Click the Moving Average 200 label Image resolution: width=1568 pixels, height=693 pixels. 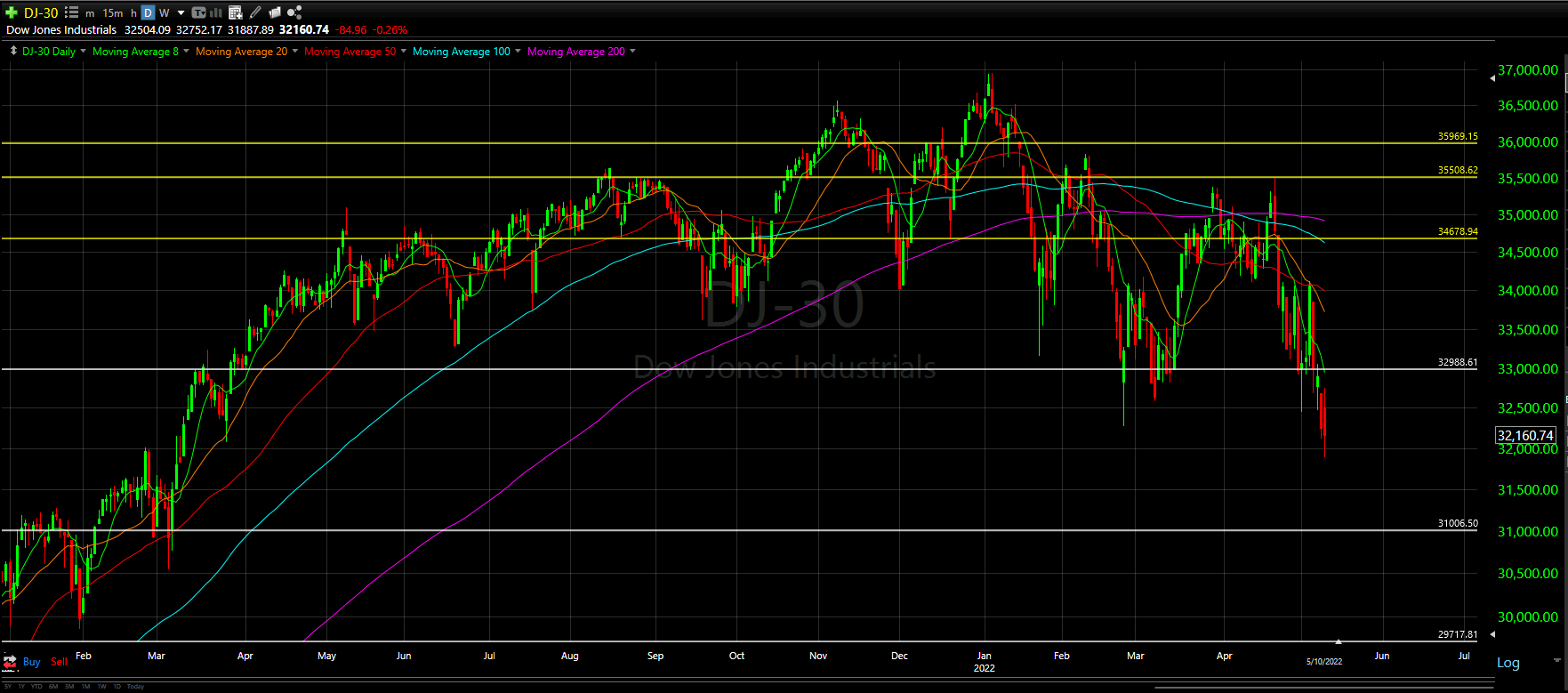click(576, 52)
